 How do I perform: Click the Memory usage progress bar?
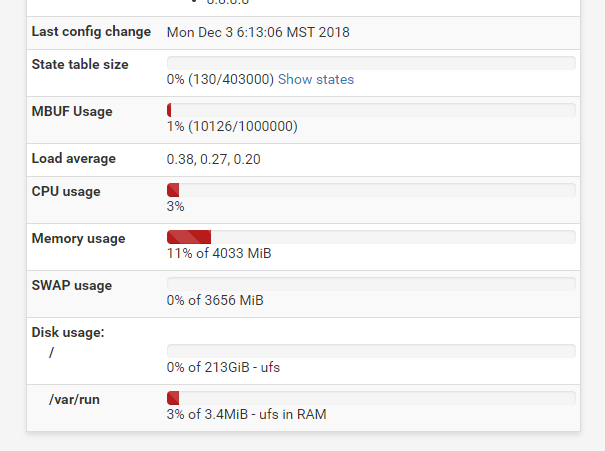click(371, 237)
